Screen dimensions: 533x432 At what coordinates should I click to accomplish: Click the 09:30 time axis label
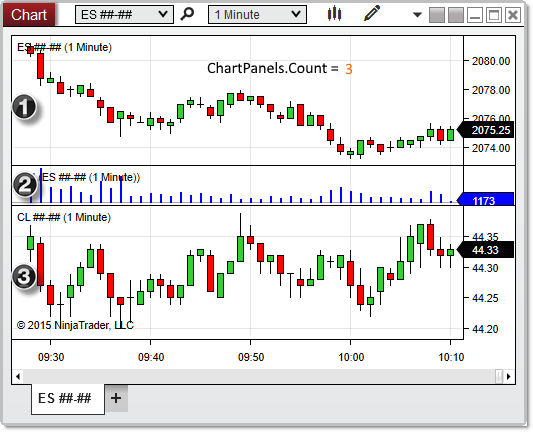[x=51, y=357]
